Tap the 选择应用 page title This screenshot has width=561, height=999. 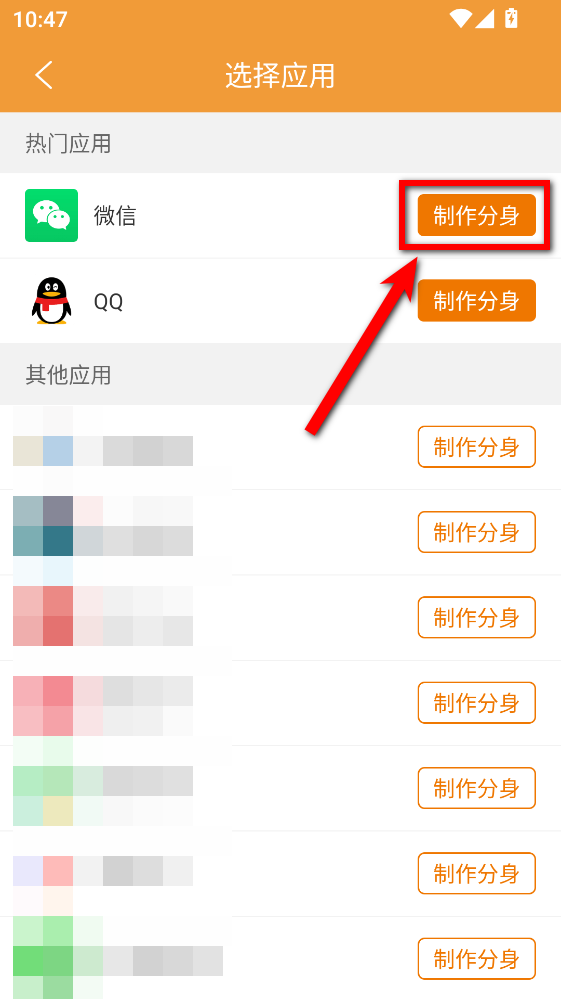(x=280, y=75)
